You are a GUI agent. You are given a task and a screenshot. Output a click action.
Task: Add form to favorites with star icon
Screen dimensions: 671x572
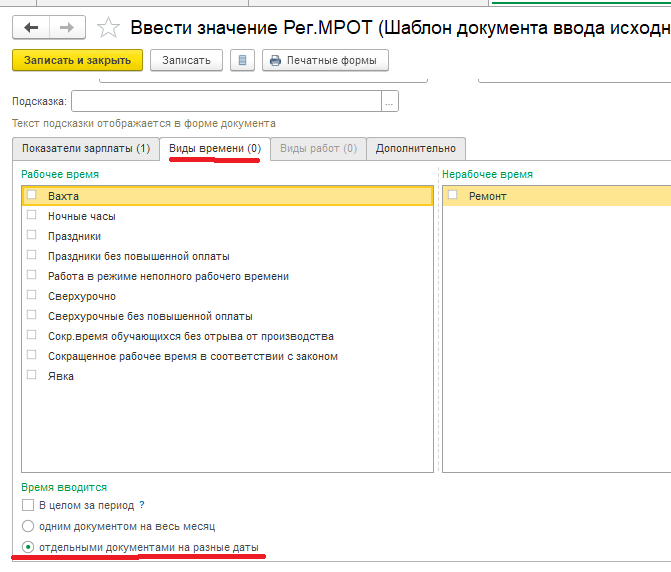click(x=110, y=27)
